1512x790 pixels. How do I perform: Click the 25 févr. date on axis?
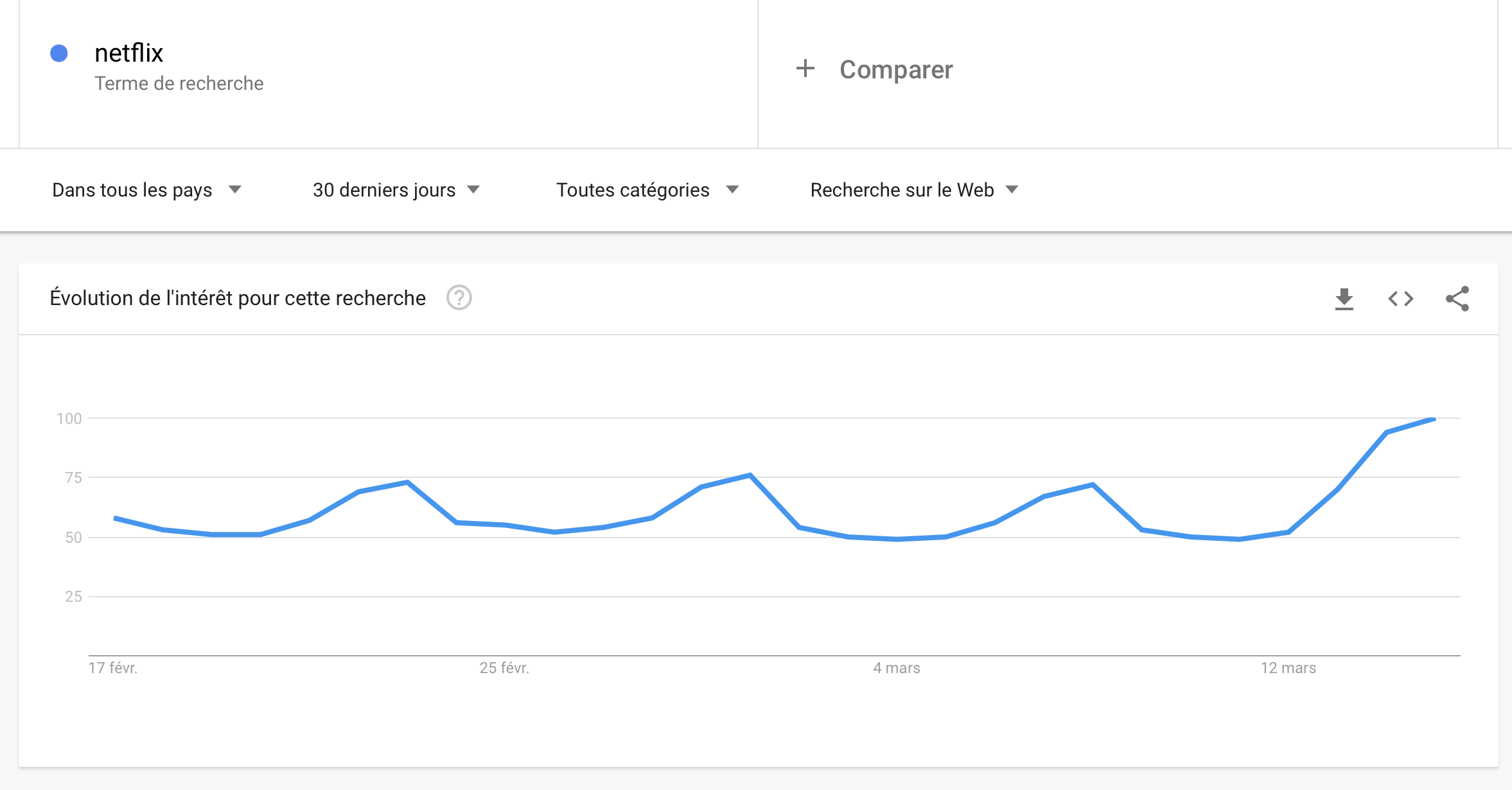tap(504, 668)
